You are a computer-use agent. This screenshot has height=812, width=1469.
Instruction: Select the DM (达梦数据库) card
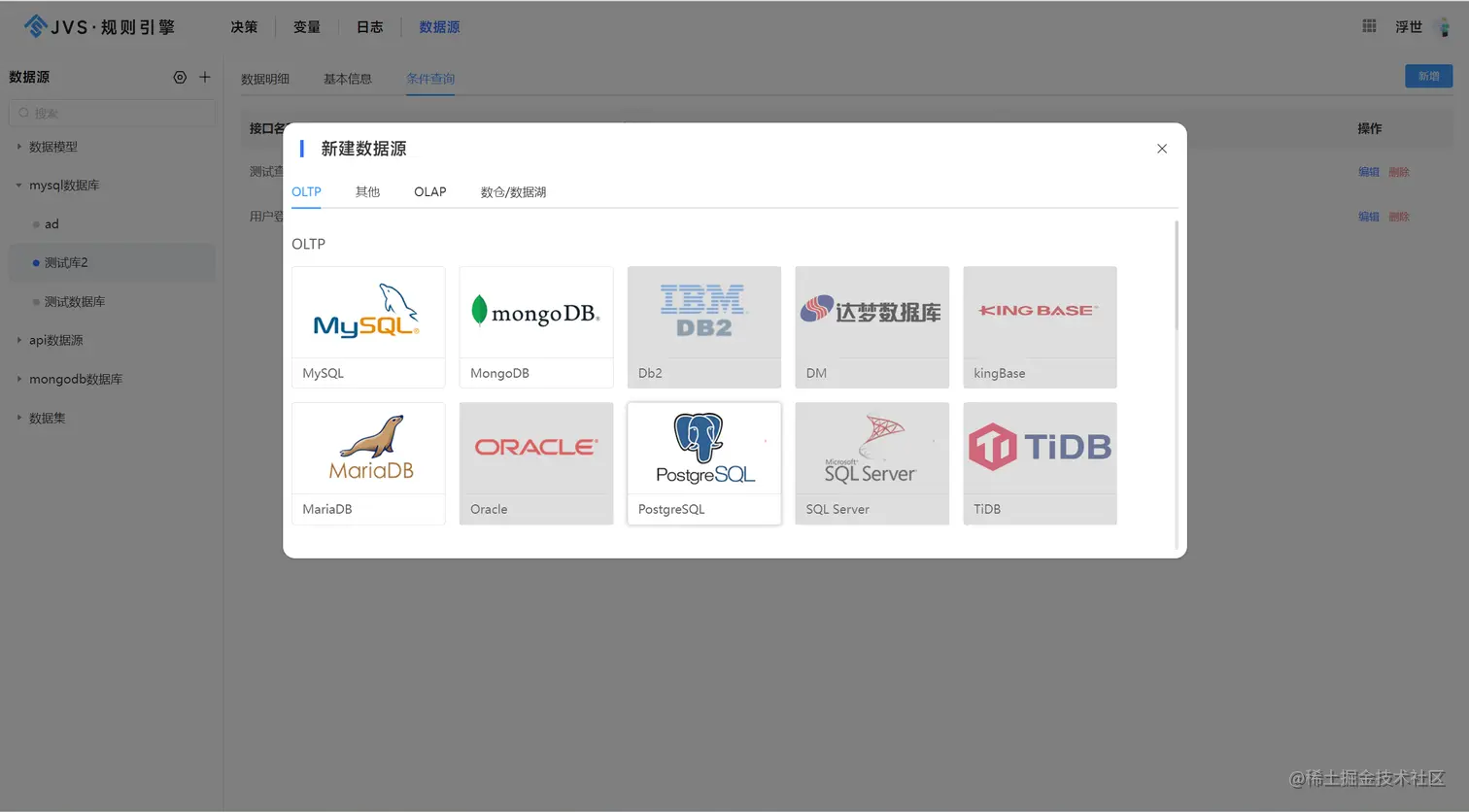point(871,327)
